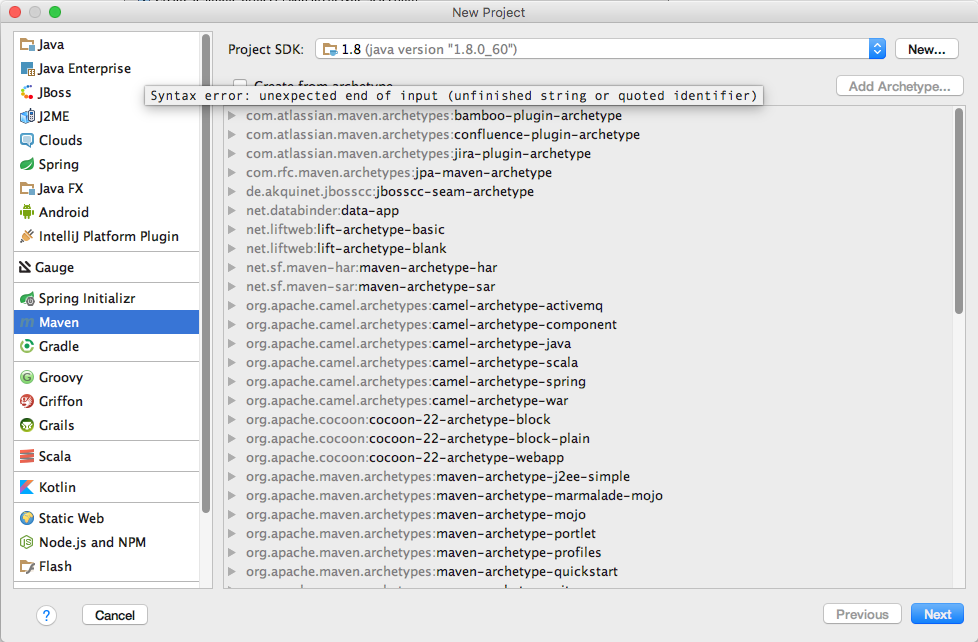This screenshot has width=978, height=642.
Task: Select camel-archetype-war row
Action: (588, 401)
